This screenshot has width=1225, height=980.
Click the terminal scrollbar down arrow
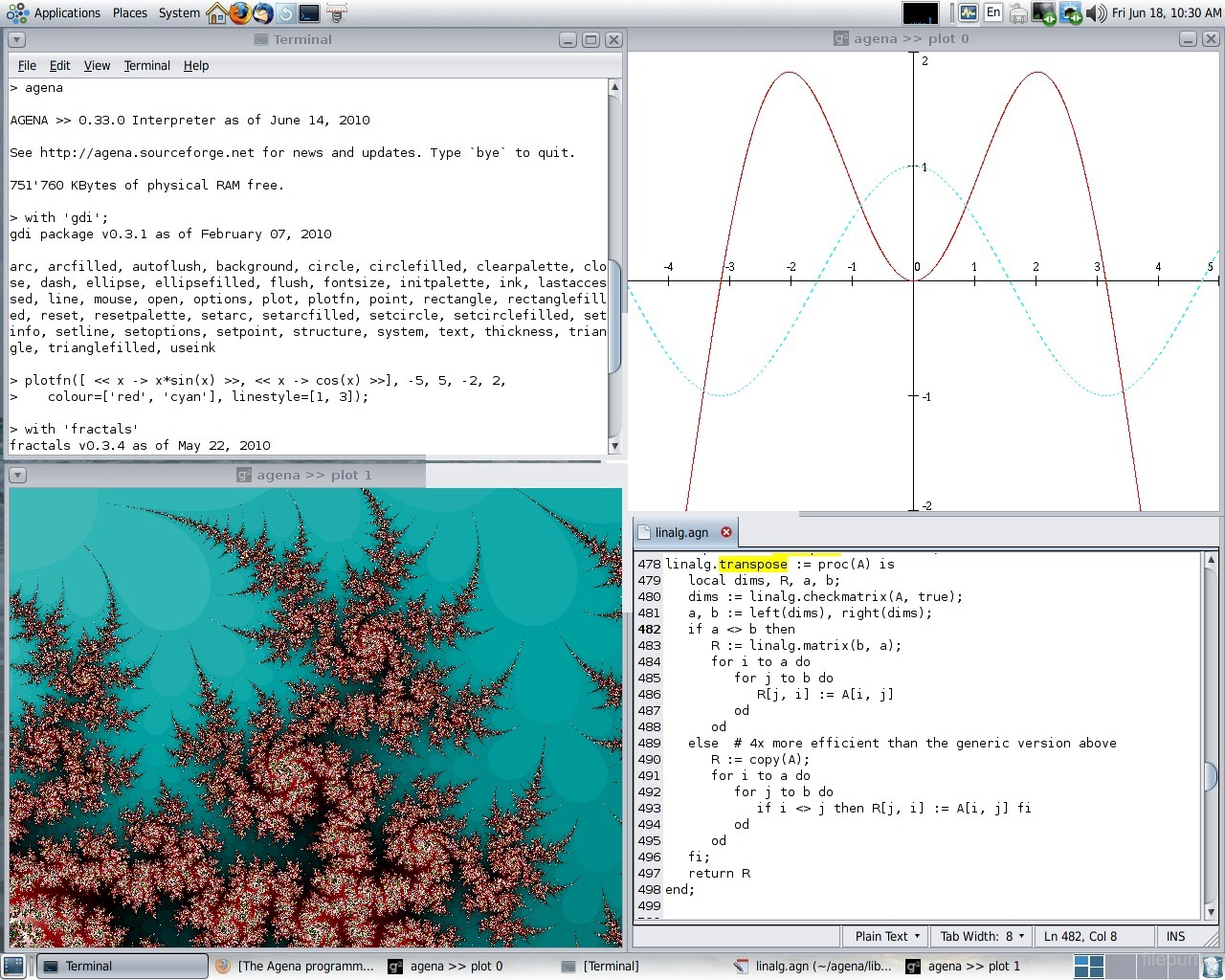coord(614,446)
